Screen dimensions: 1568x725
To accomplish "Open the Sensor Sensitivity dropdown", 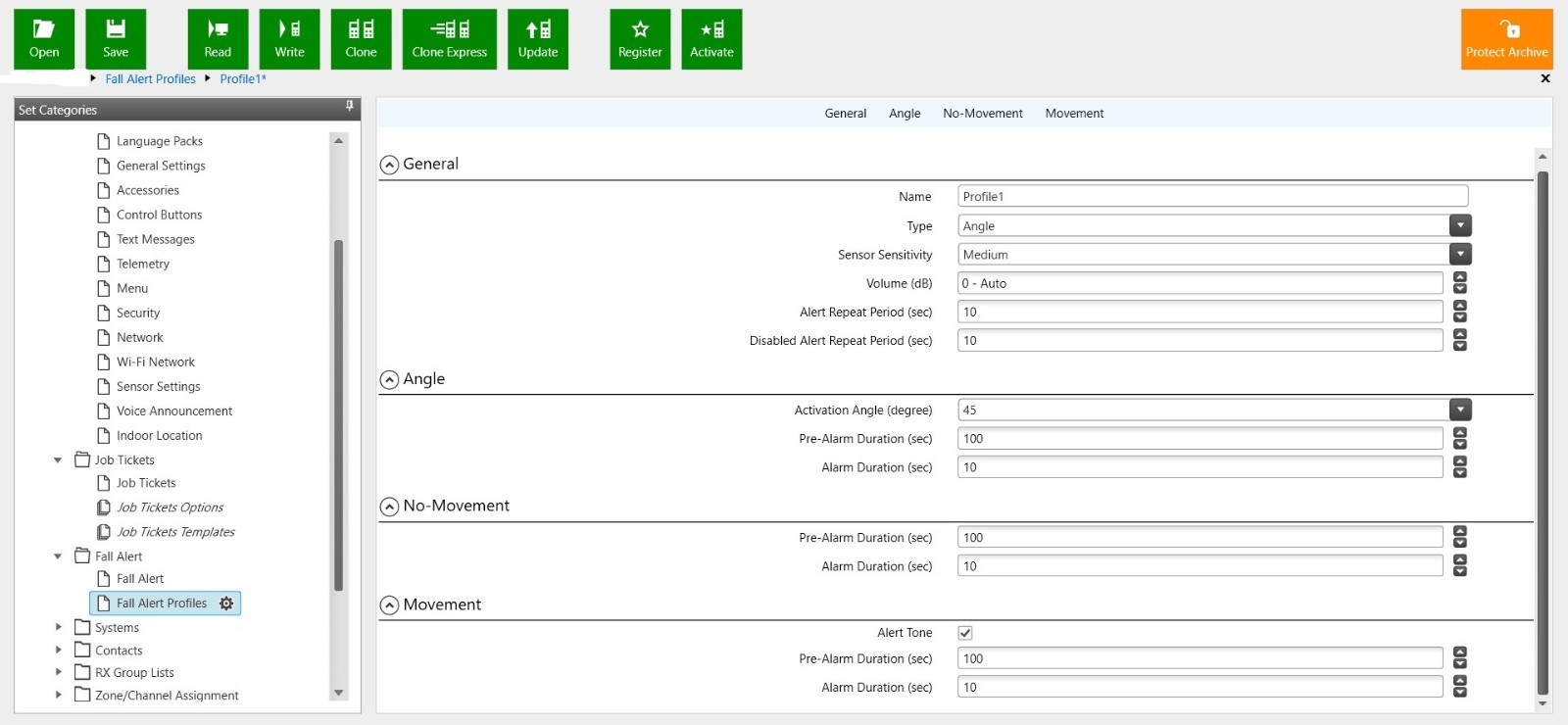I will point(1460,255).
